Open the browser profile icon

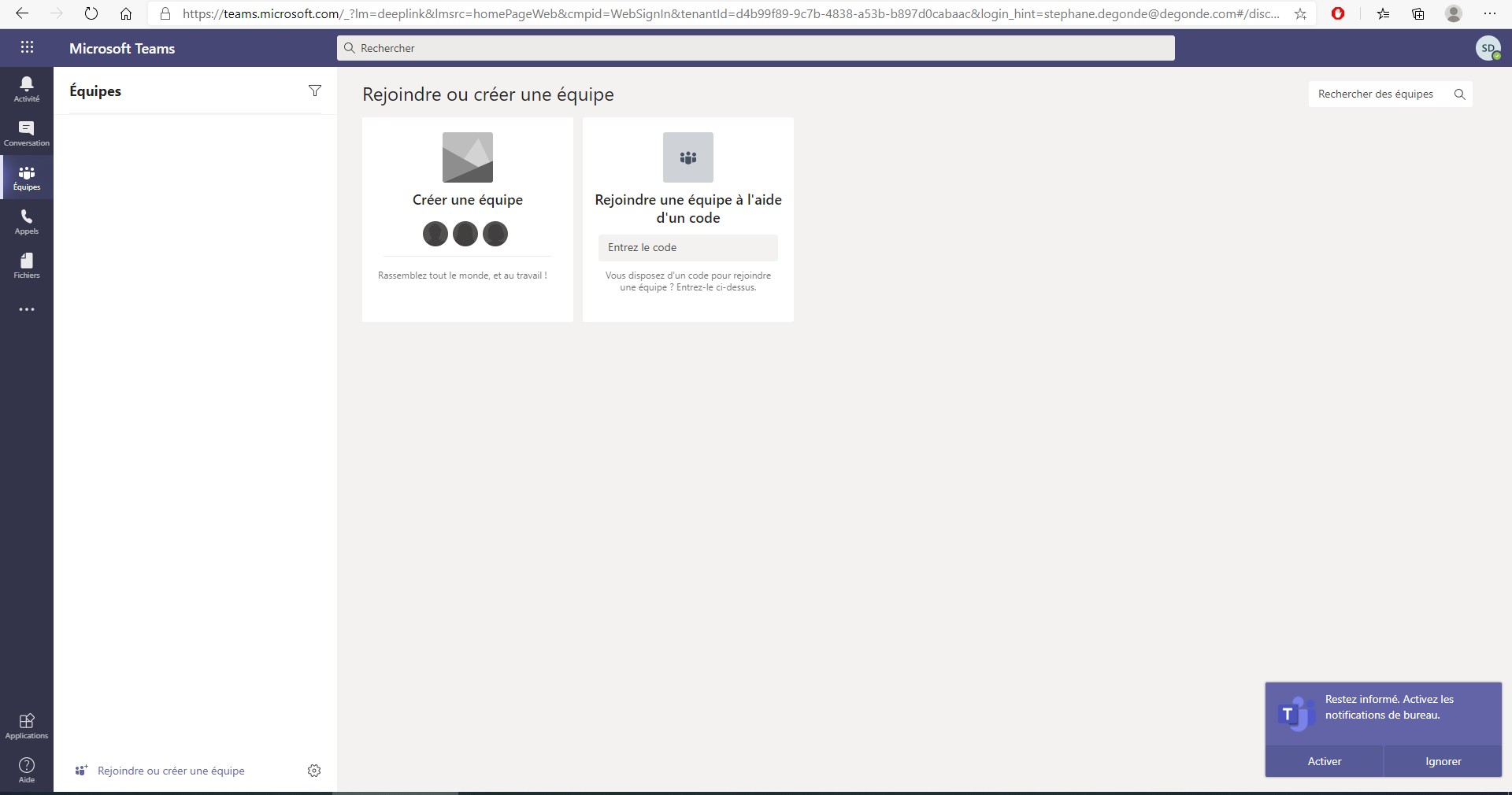coord(1454,13)
